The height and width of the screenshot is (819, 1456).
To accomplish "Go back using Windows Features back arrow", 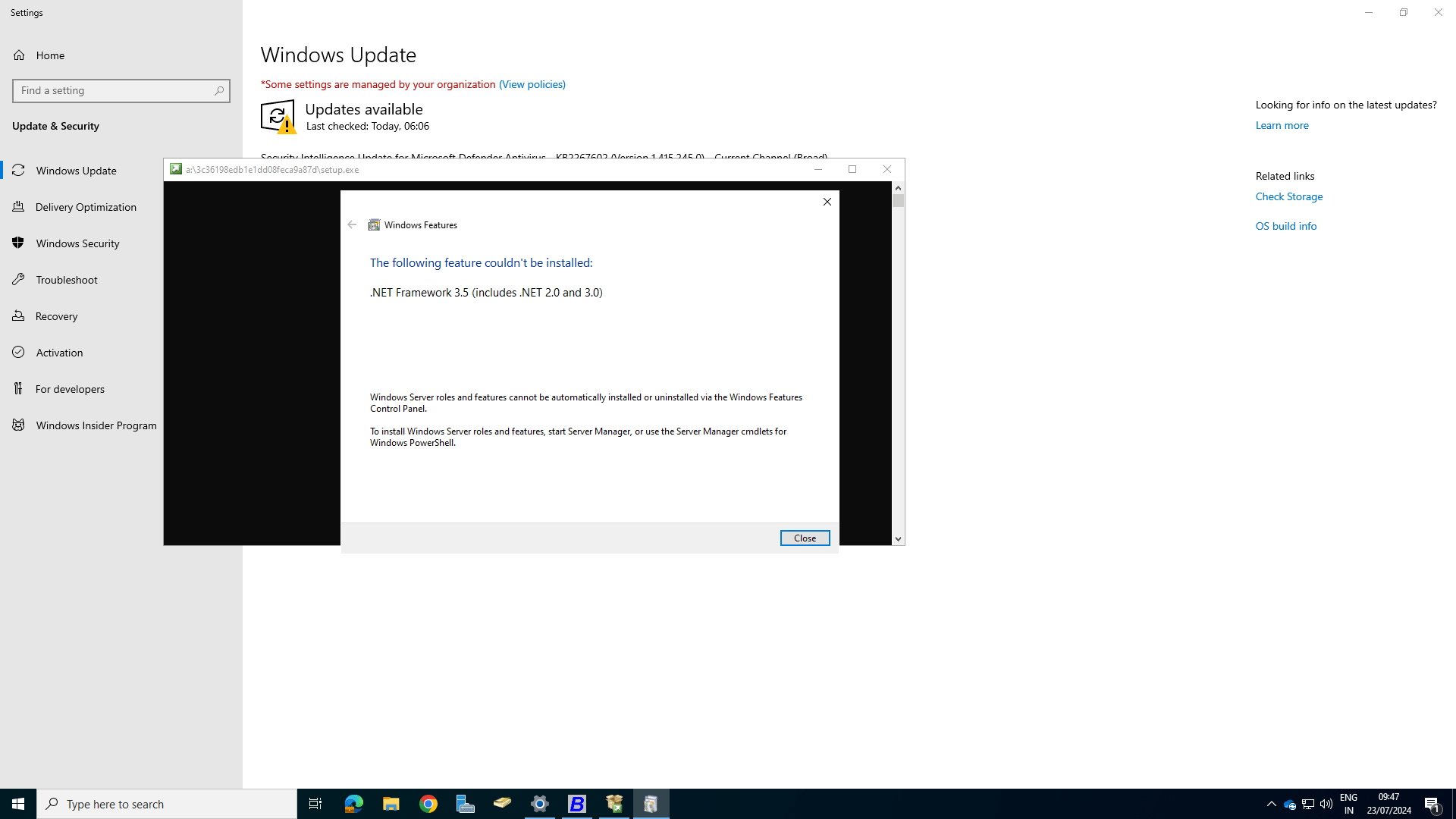I will pos(352,224).
